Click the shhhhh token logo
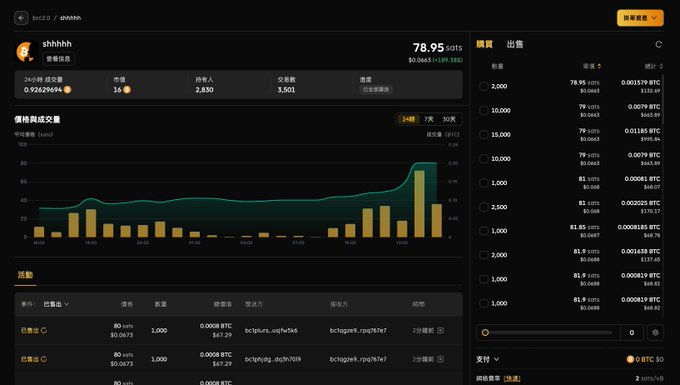This screenshot has height=385, width=680. [25, 52]
